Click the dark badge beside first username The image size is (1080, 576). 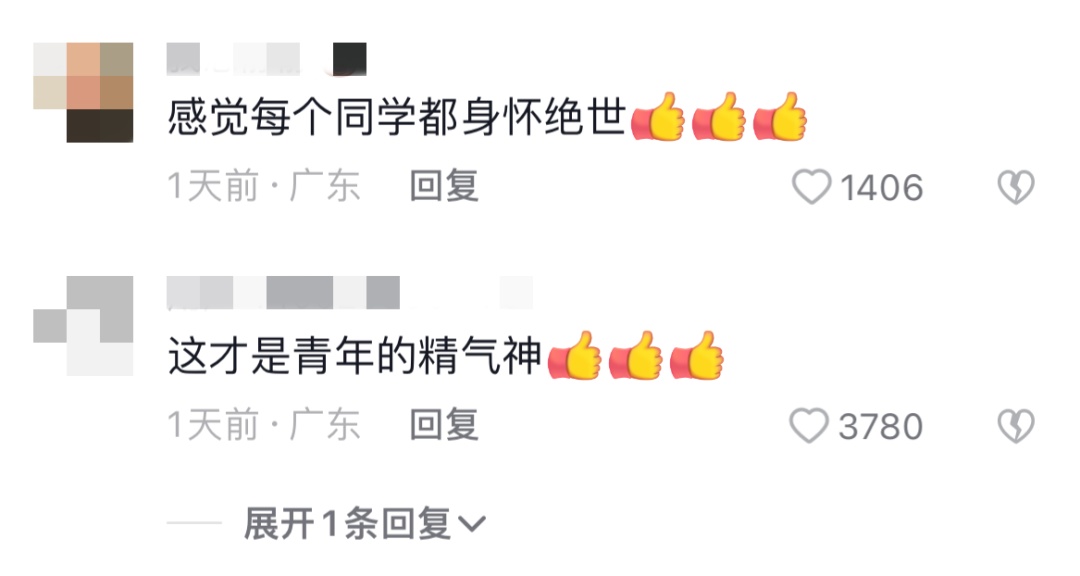[350, 59]
